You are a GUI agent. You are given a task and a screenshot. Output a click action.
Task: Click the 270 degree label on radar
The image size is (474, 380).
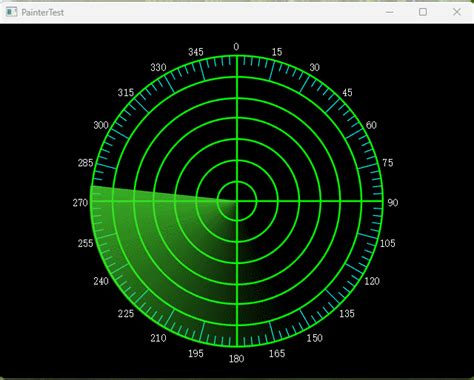coord(80,203)
